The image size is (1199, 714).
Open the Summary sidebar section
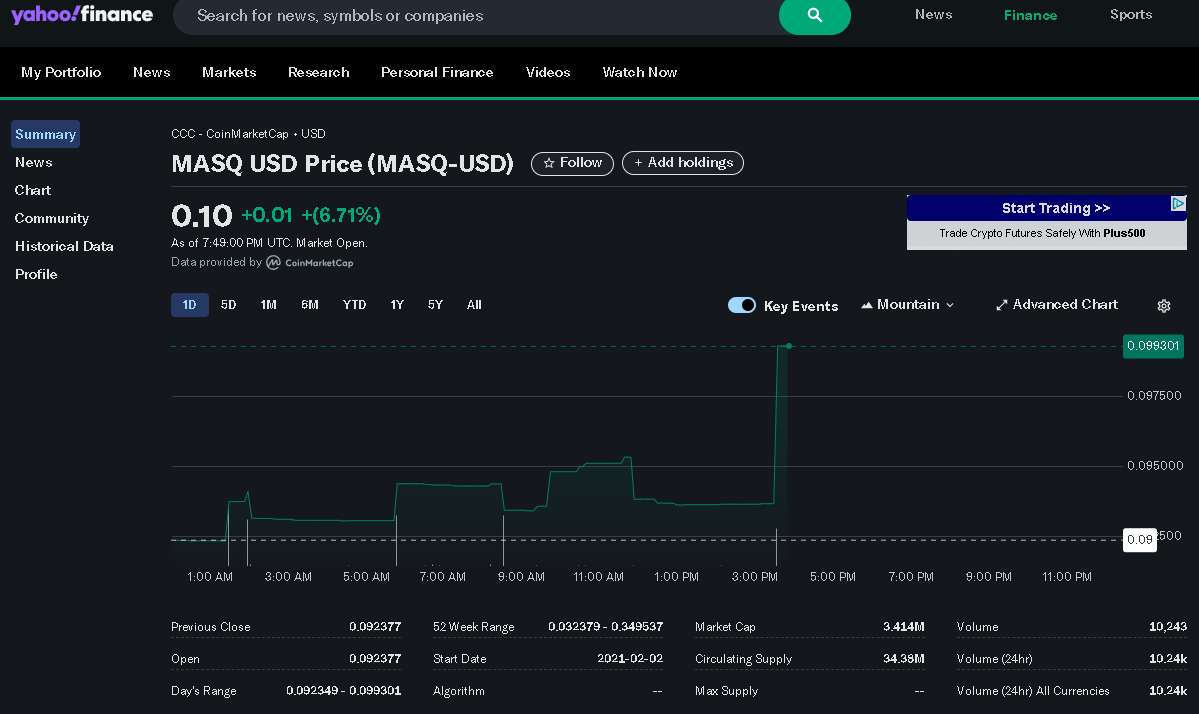coord(45,135)
